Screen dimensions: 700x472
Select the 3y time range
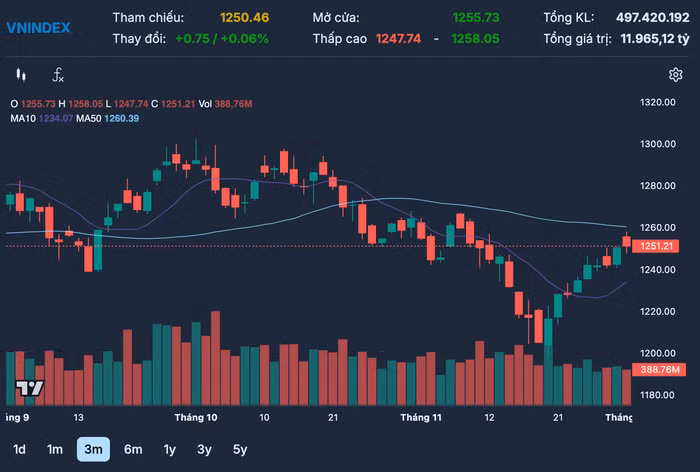(204, 449)
